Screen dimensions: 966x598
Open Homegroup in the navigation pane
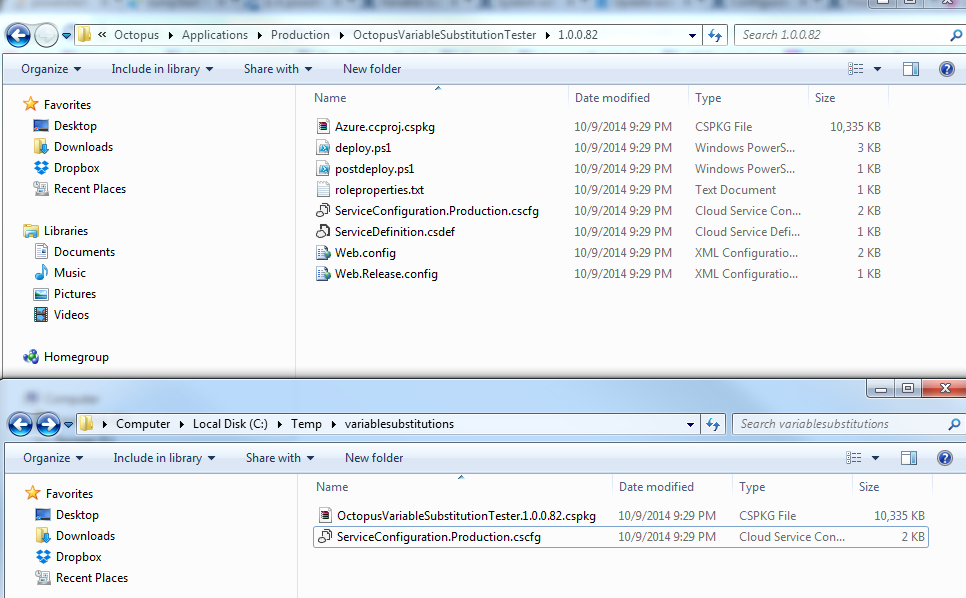click(76, 357)
